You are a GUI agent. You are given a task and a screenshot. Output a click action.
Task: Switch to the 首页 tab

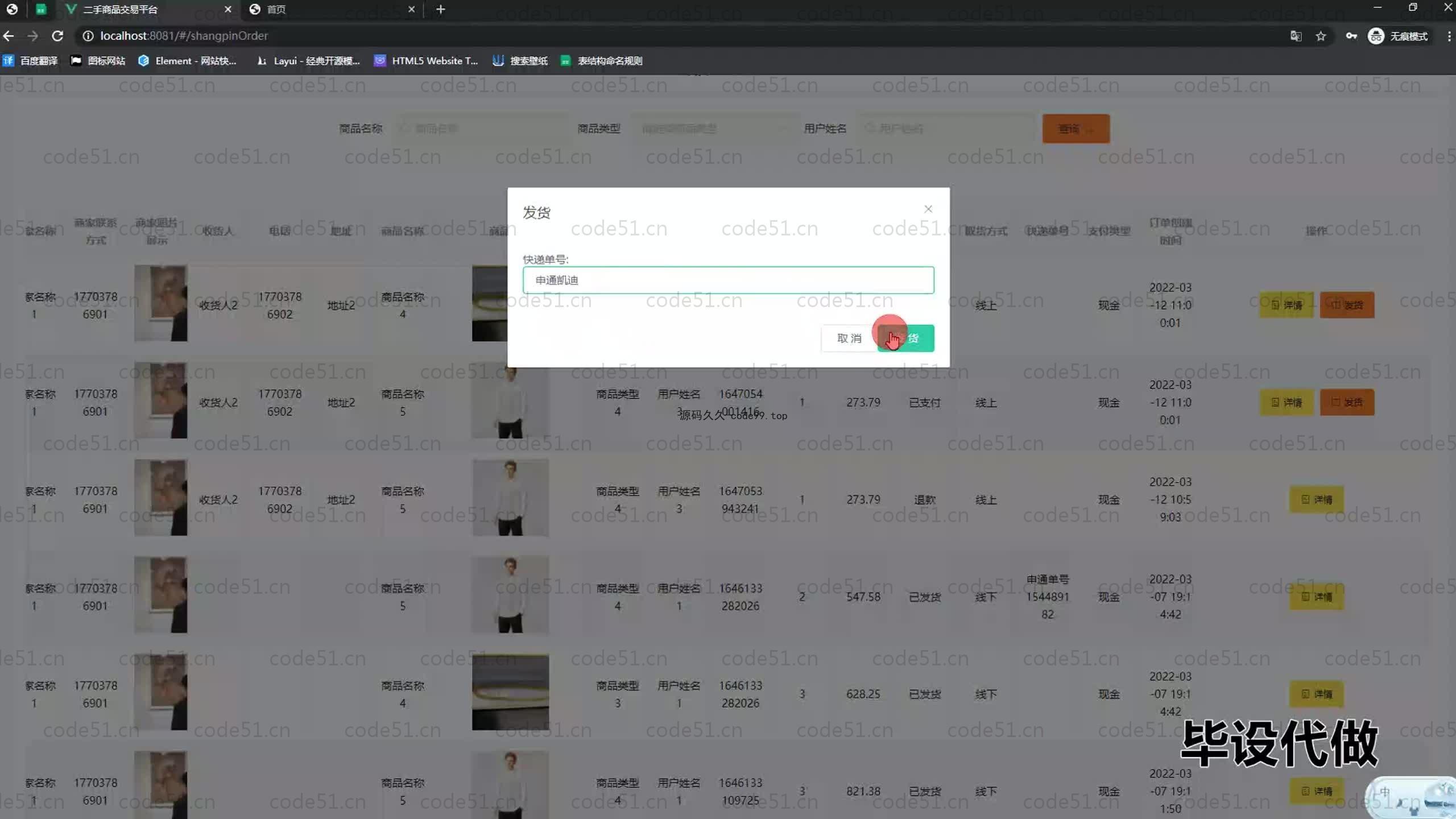(332, 9)
